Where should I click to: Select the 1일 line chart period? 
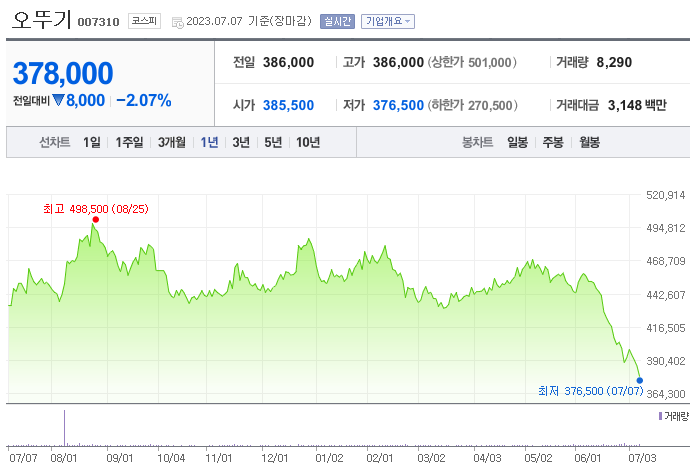pyautogui.click(x=92, y=142)
